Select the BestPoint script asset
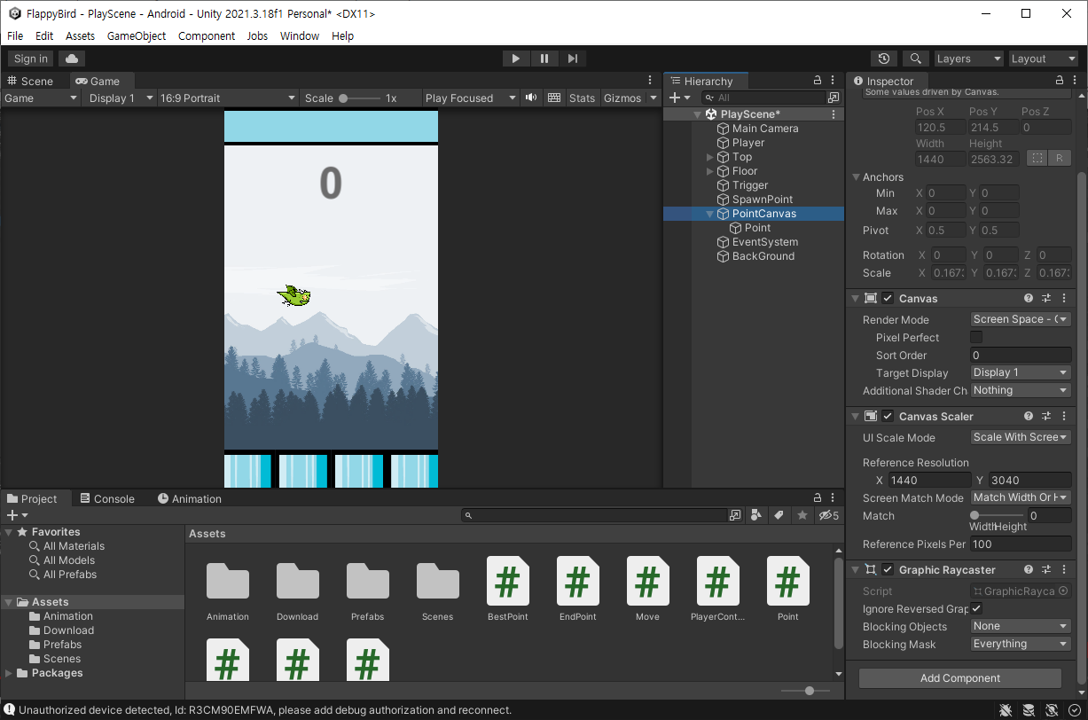This screenshot has width=1088, height=720. click(x=507, y=588)
